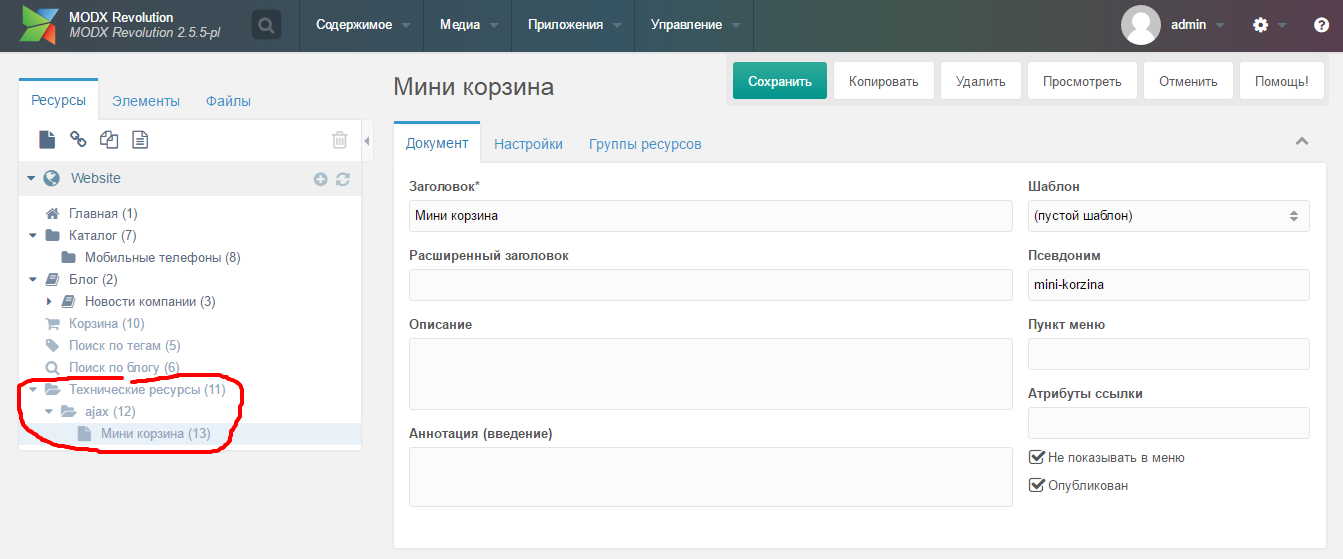Create new document via page icon
1343x559 pixels.
point(47,140)
